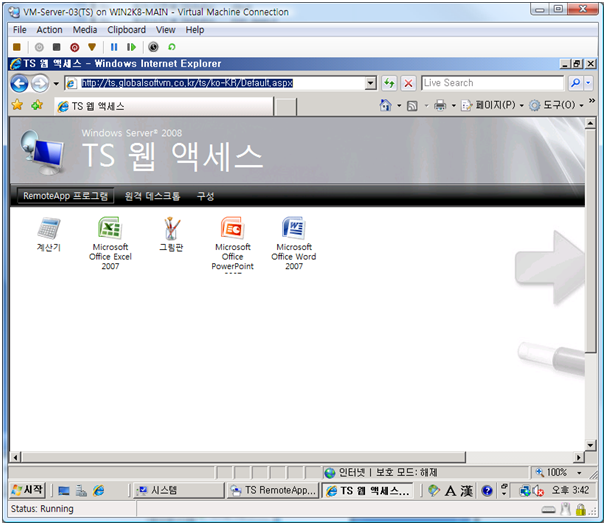Expand the address bar dropdown
The height and width of the screenshot is (525, 606).
pyautogui.click(x=371, y=83)
